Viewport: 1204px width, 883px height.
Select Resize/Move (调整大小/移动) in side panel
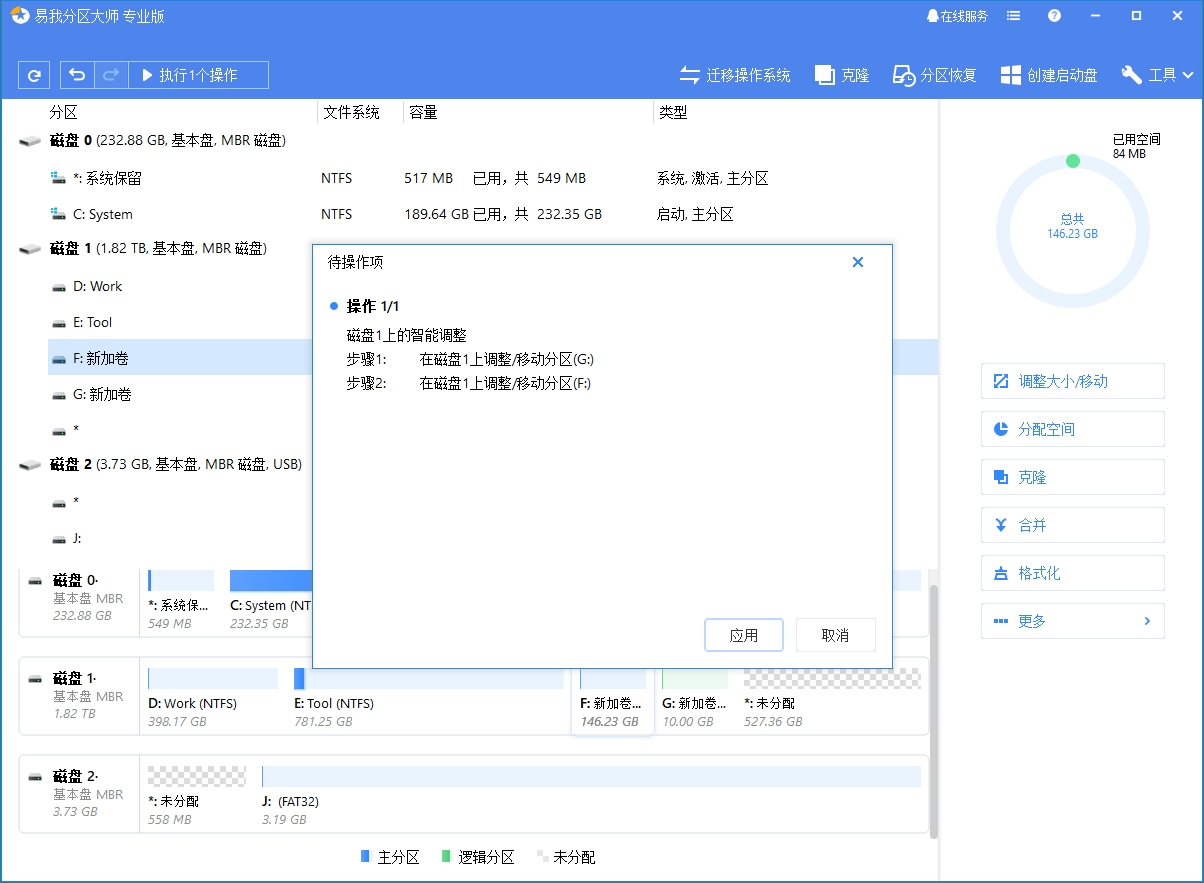(1072, 381)
